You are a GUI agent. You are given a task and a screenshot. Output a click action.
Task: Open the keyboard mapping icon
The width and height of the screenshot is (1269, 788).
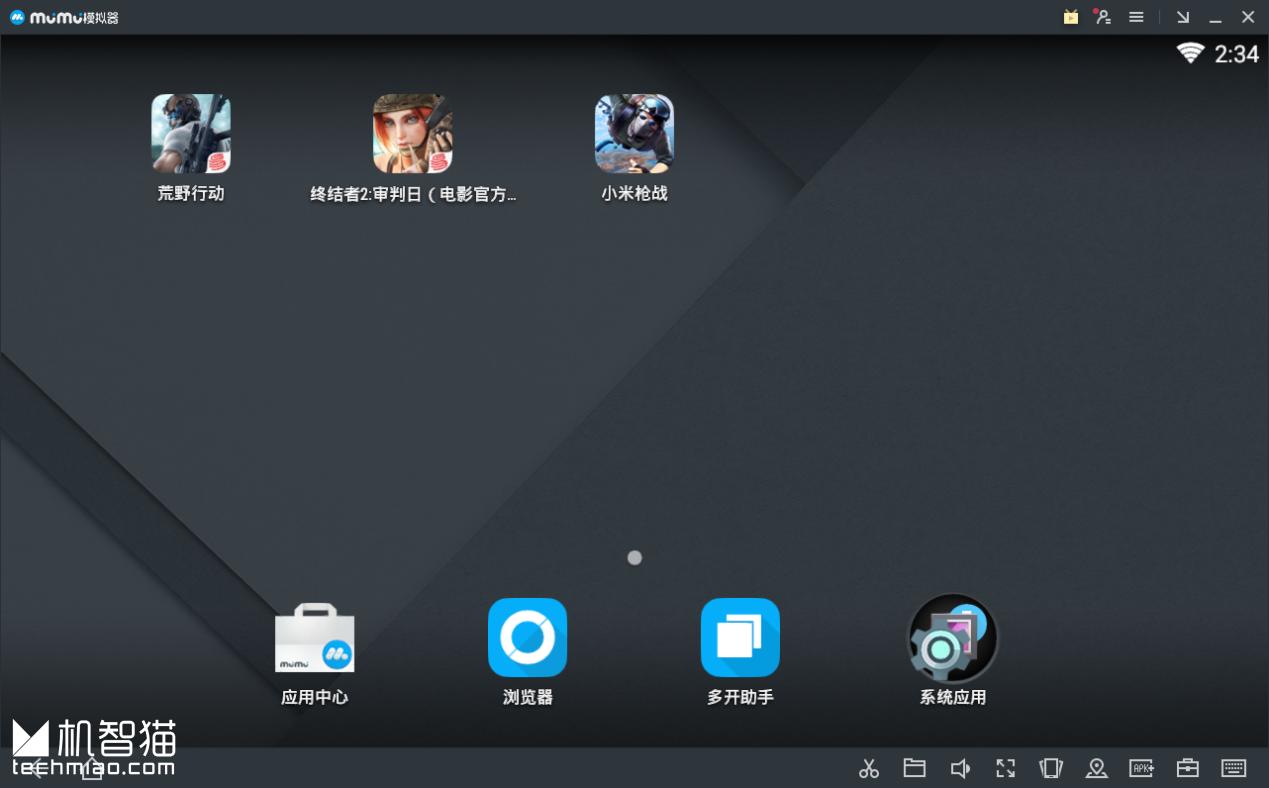point(1234,768)
